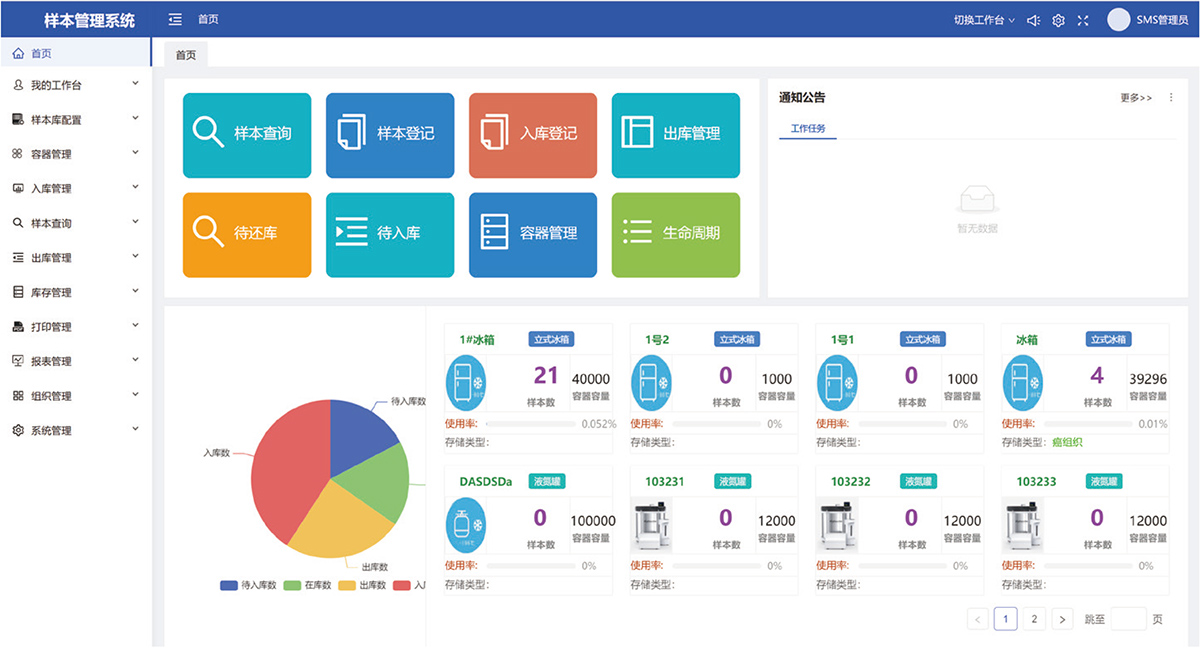Screen dimensions: 1200x652
Task: Open the three-dot menu in 通知公告
Action: (1171, 98)
